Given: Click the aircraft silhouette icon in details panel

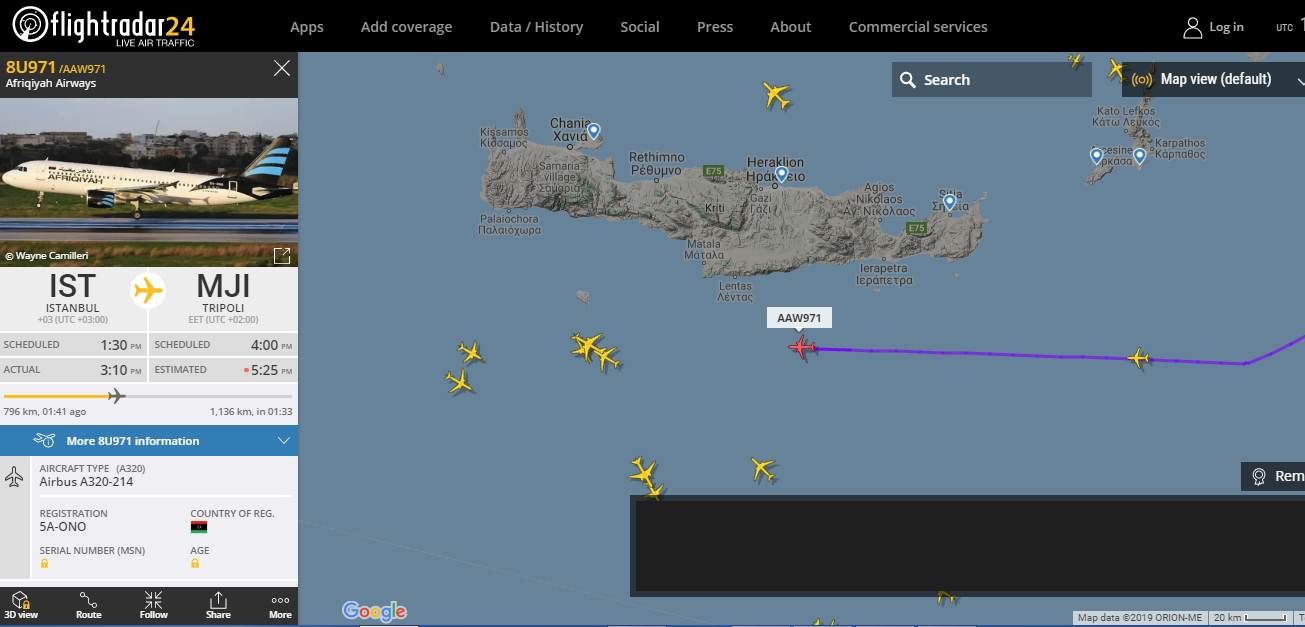Looking at the screenshot, I should [14, 477].
